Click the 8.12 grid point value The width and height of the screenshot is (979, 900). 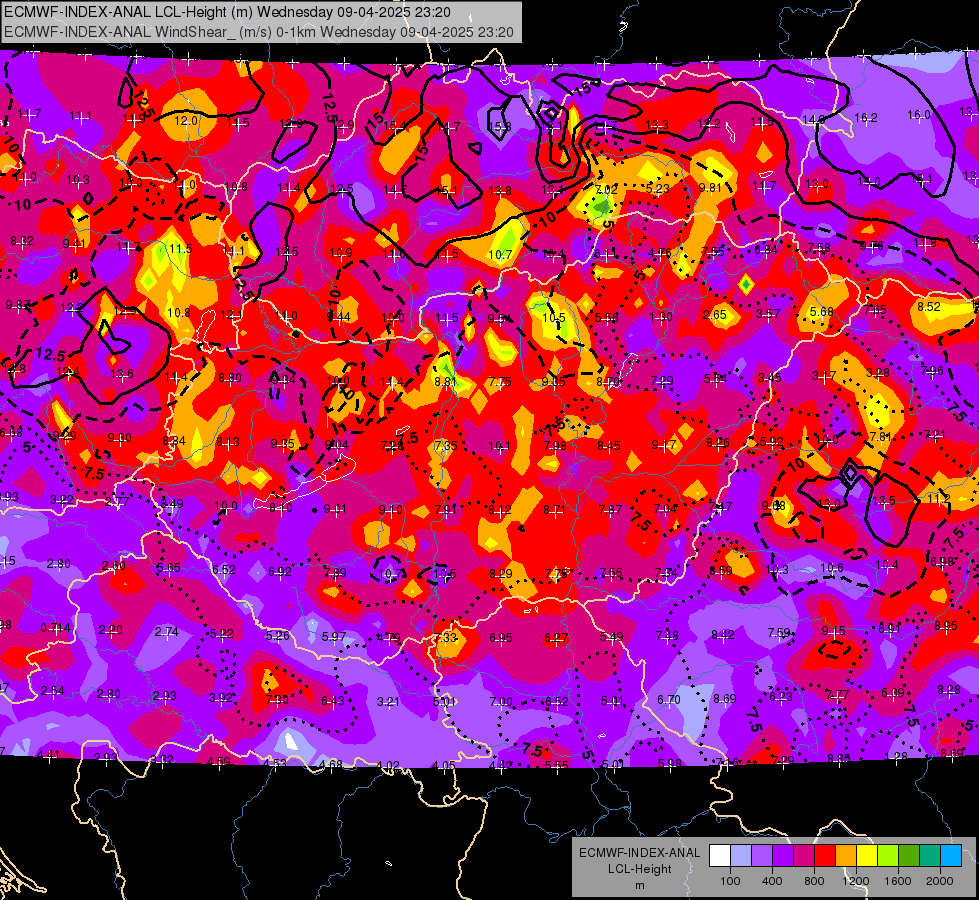point(500,510)
